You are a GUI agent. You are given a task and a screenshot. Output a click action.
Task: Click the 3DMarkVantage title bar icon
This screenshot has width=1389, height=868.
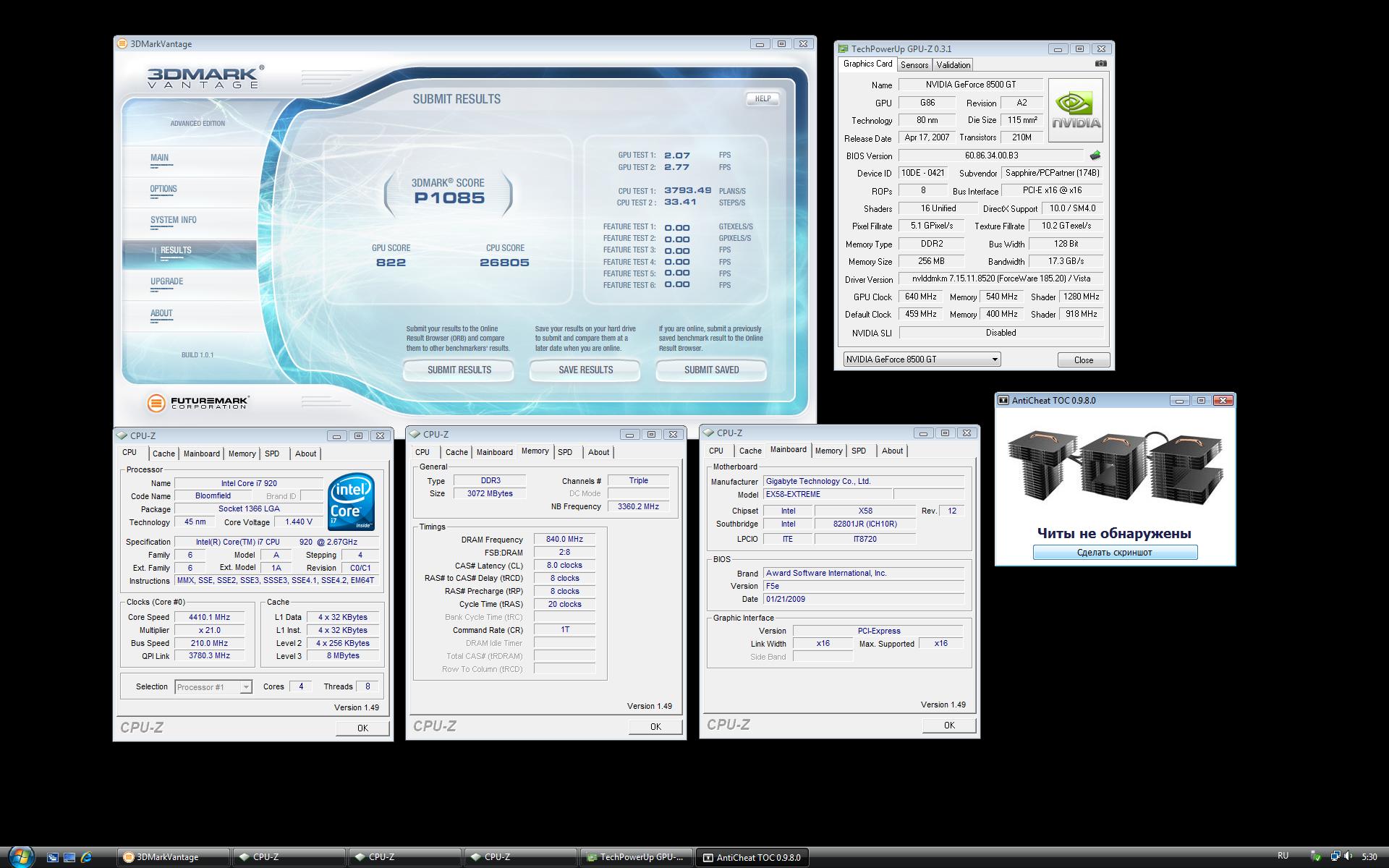pyautogui.click(x=122, y=44)
